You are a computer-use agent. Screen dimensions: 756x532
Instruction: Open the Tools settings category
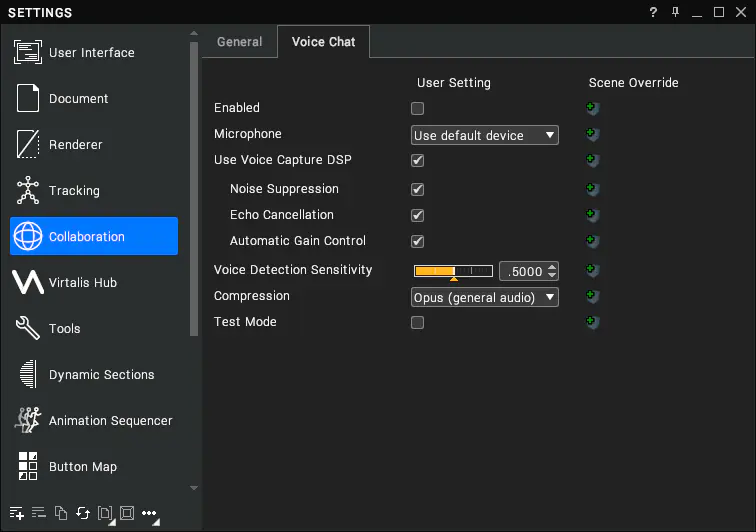click(x=94, y=328)
